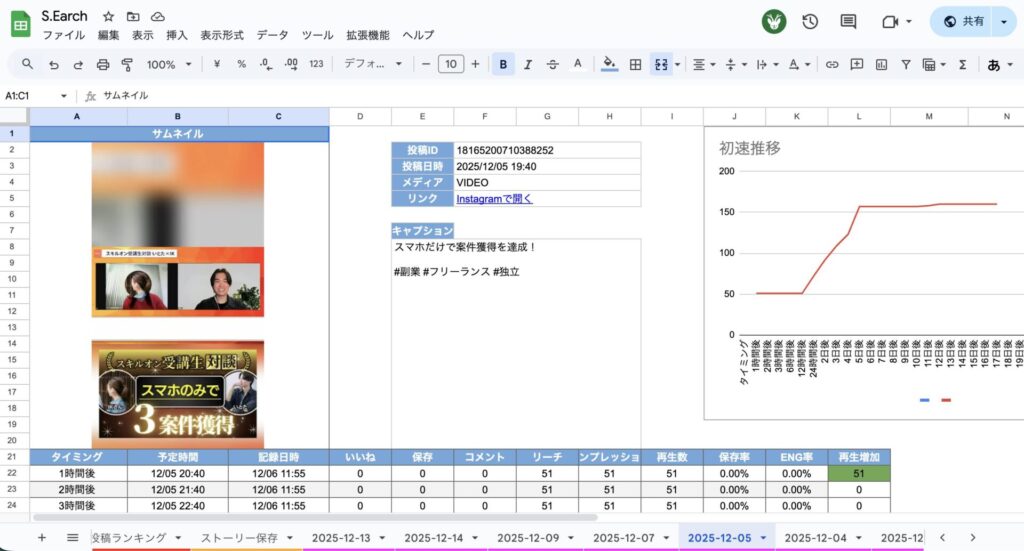Open the Instagramで開く link

[x=494, y=199]
